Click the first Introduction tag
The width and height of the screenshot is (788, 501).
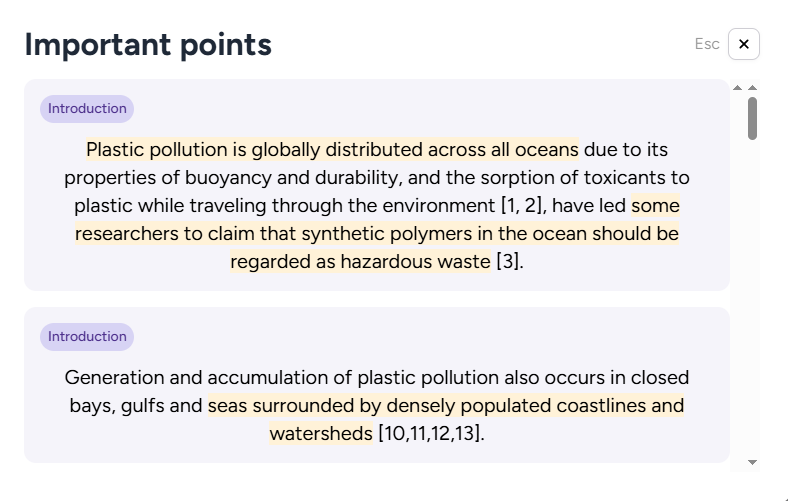click(x=87, y=109)
